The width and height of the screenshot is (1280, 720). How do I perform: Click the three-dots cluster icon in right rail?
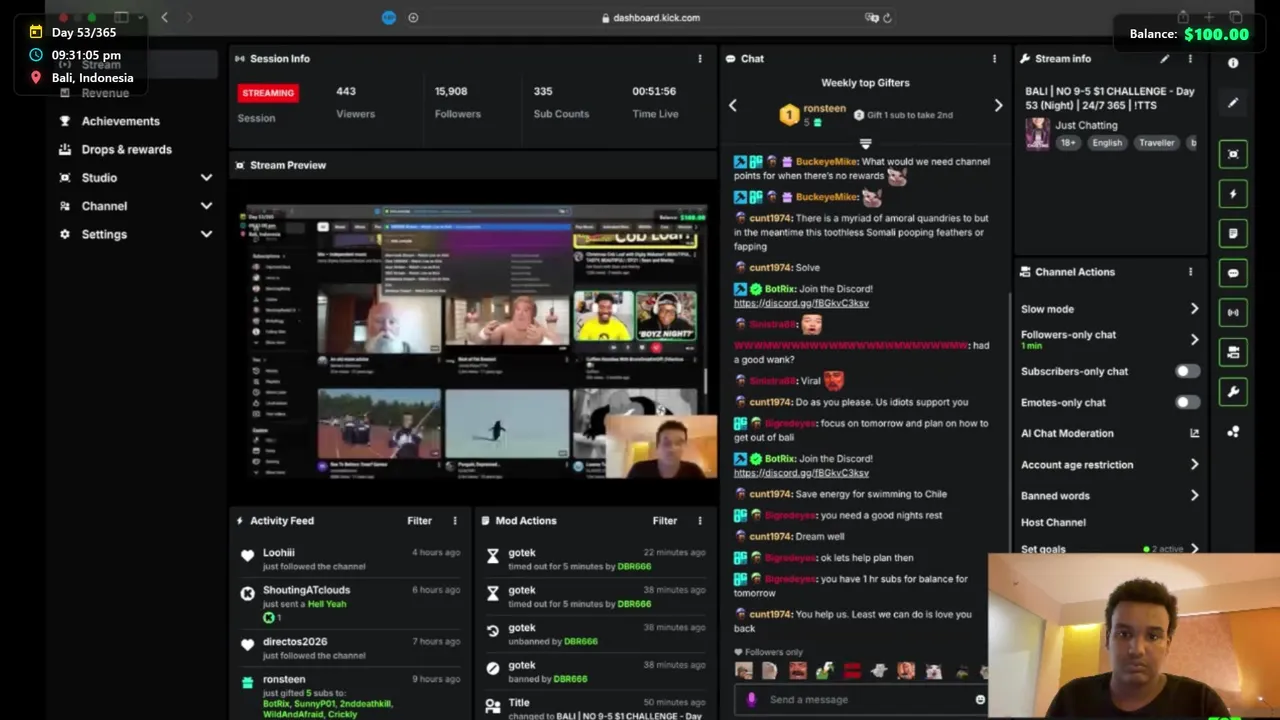click(x=1233, y=432)
